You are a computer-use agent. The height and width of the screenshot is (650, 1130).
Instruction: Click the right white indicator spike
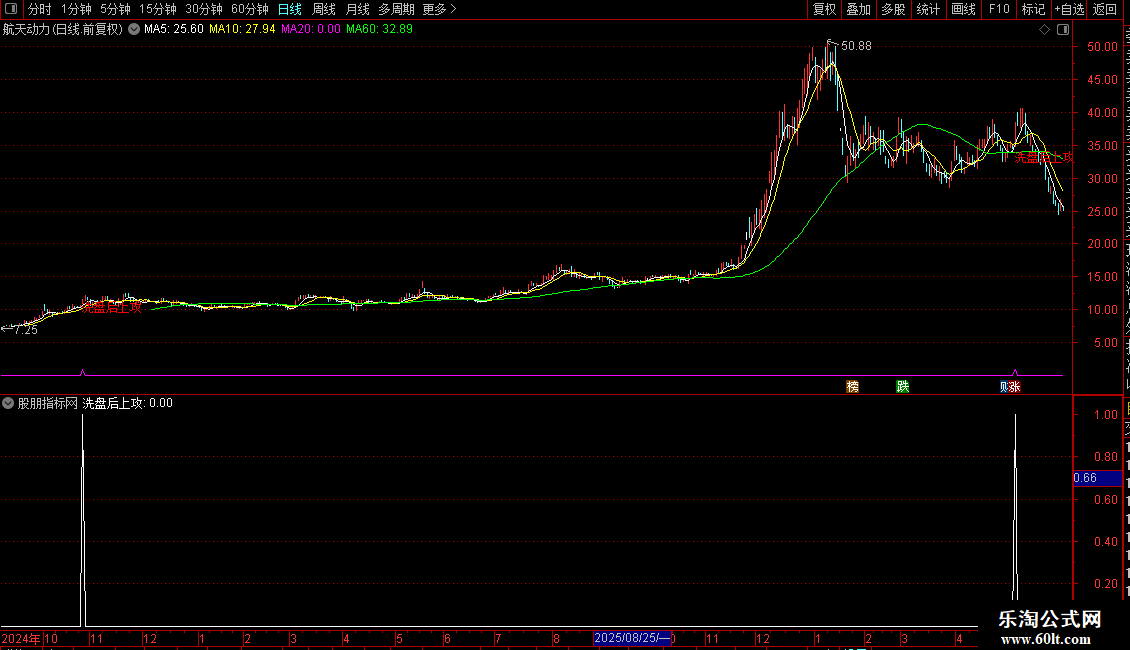[1015, 506]
